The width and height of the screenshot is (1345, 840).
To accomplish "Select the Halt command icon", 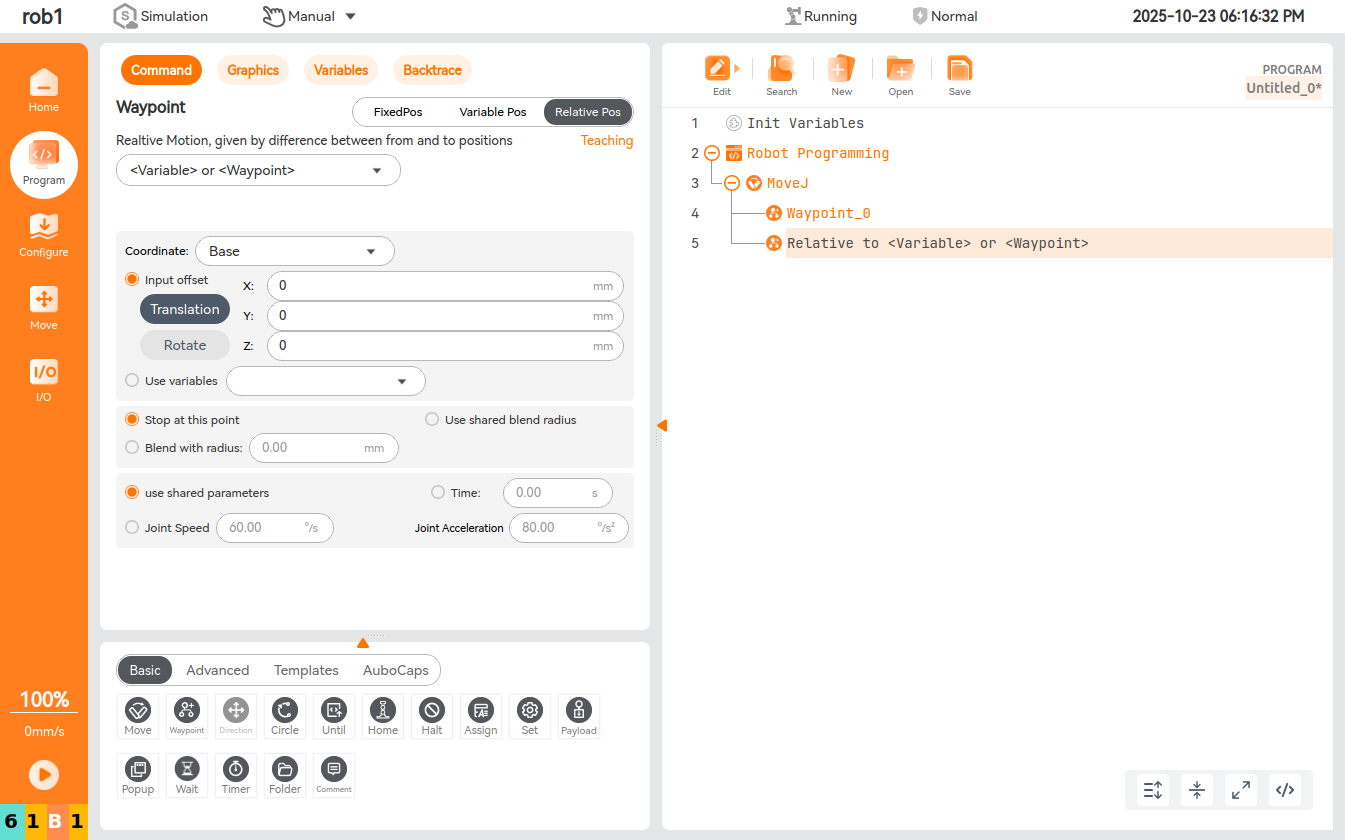I will click(x=432, y=711).
